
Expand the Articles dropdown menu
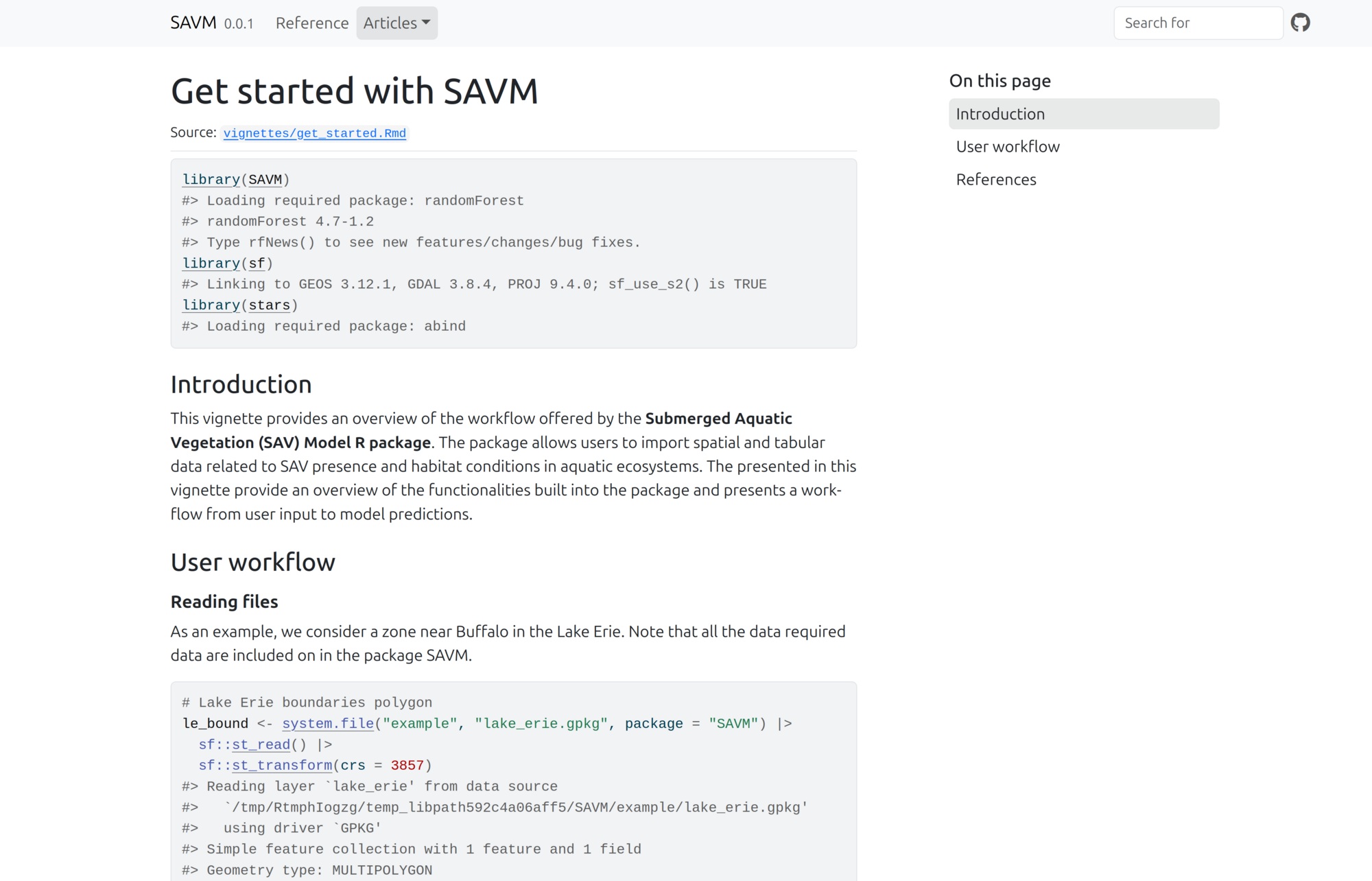tap(397, 23)
